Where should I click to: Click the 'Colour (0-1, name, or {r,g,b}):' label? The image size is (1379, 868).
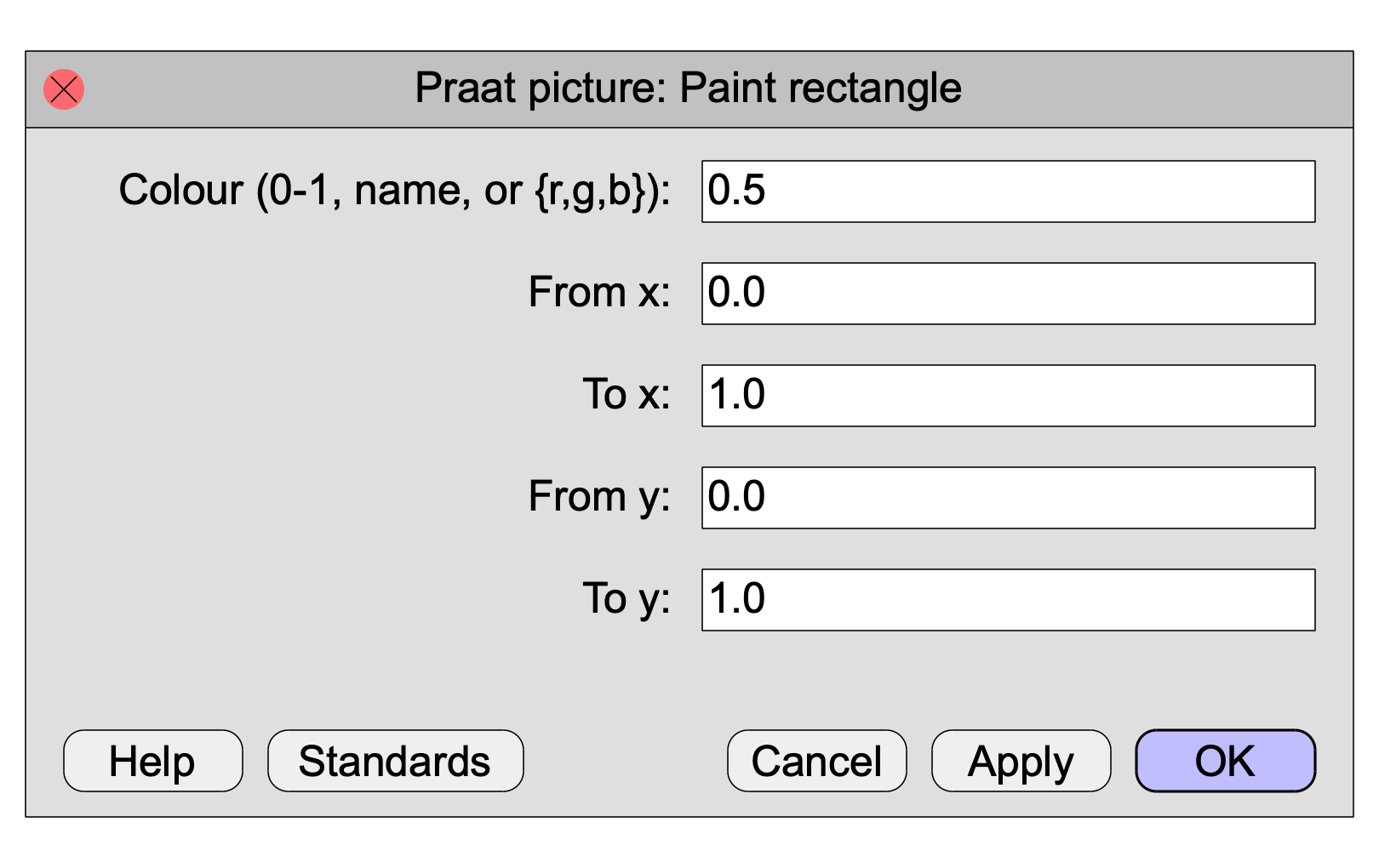[395, 191]
